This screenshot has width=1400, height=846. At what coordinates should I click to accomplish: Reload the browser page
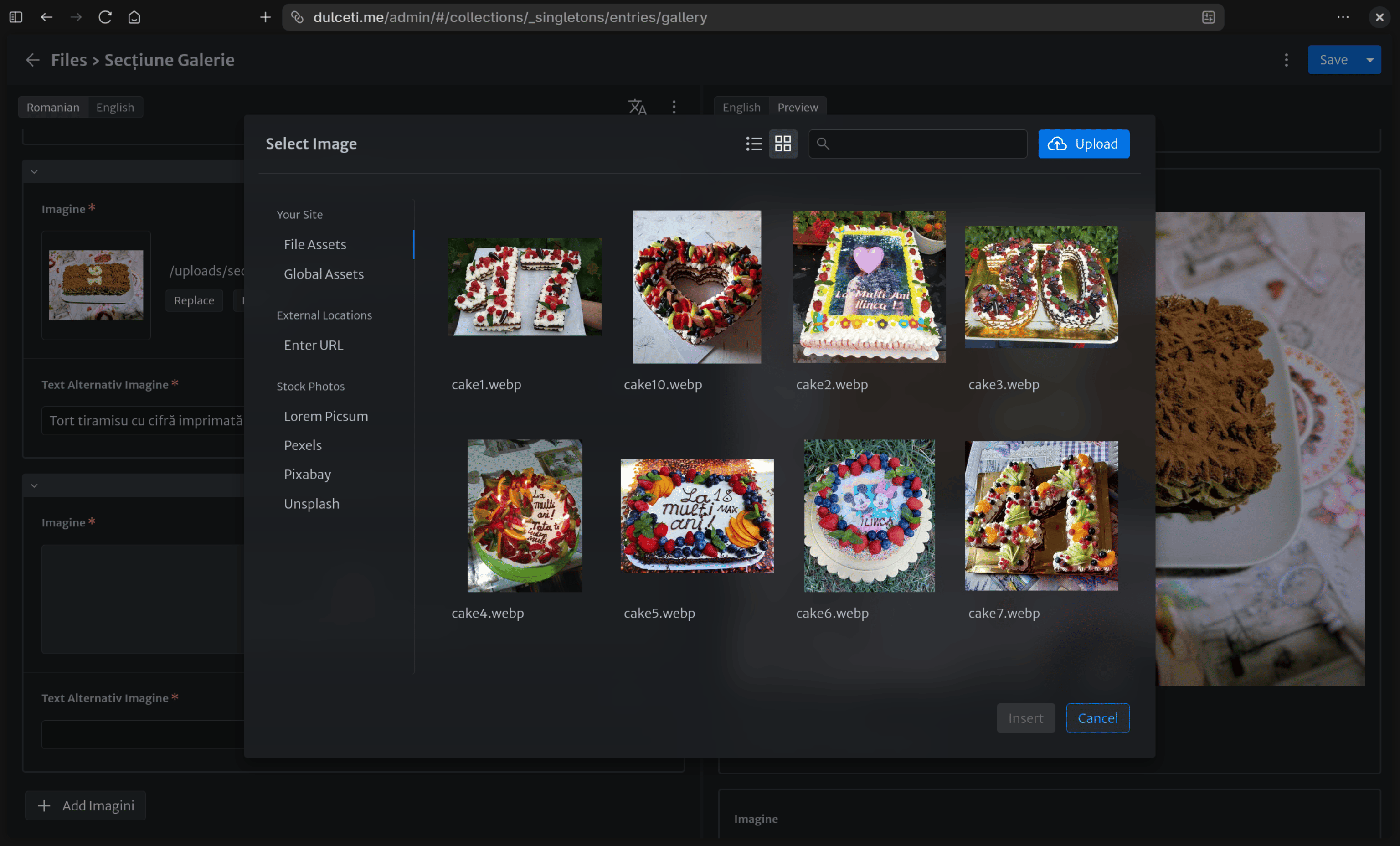click(104, 17)
